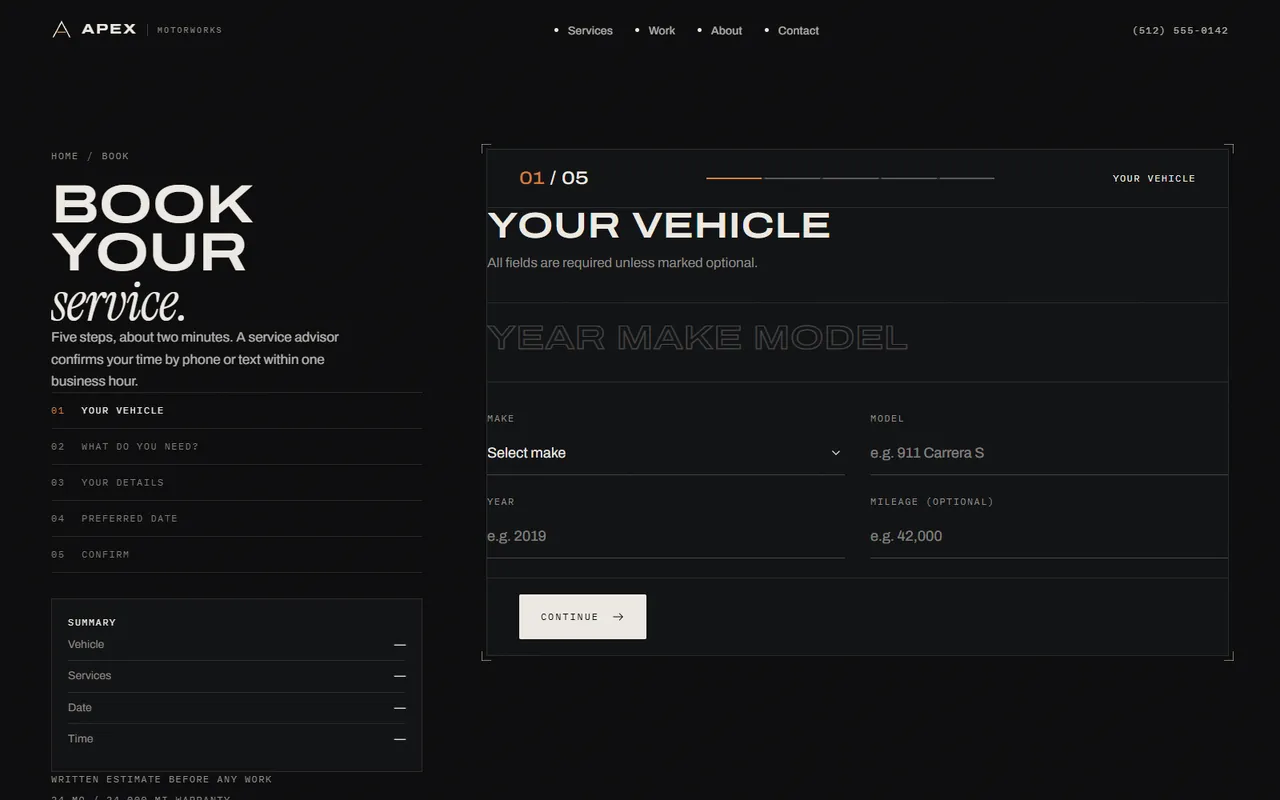
Task: Follow the HOME breadcrumb link
Action: tap(65, 156)
